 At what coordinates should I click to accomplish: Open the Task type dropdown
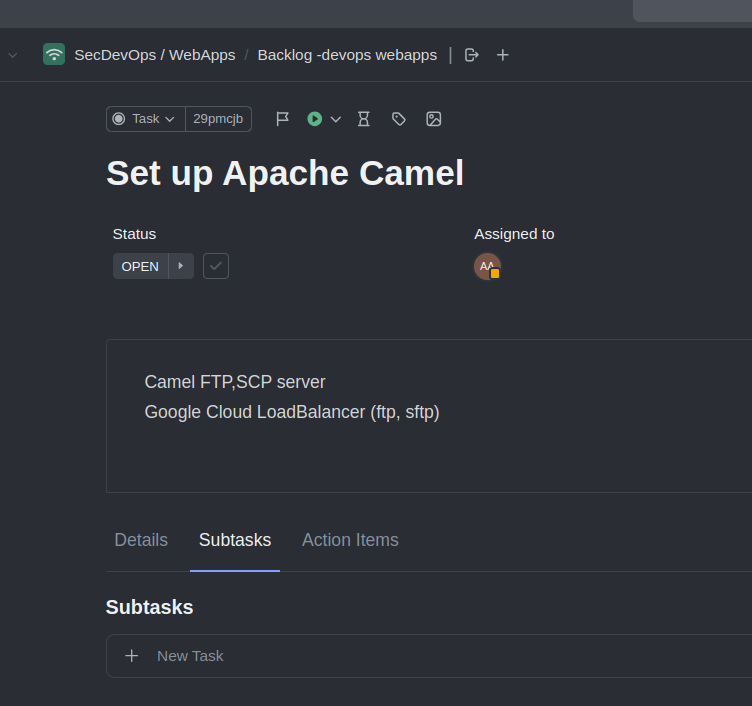point(145,118)
